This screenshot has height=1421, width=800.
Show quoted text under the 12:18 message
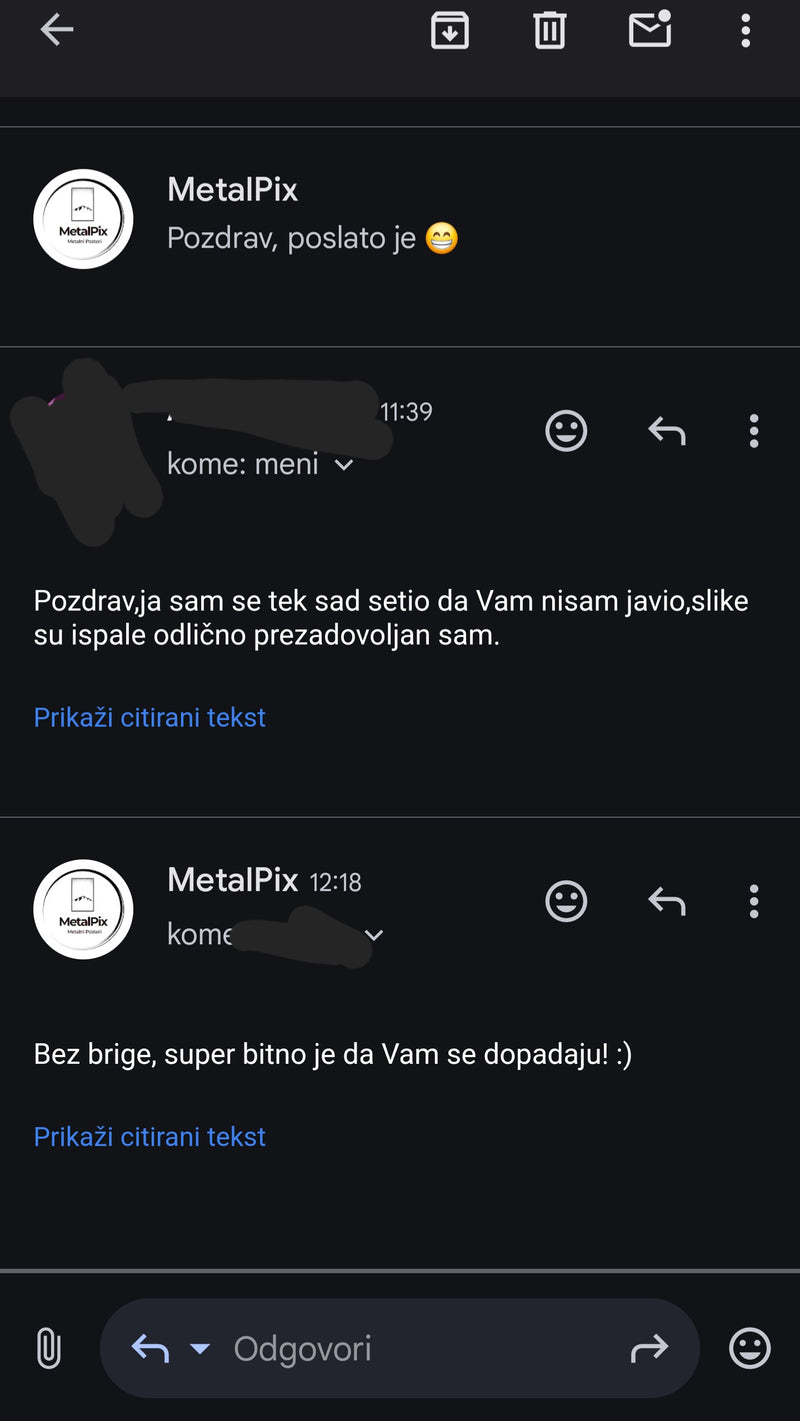point(150,1137)
